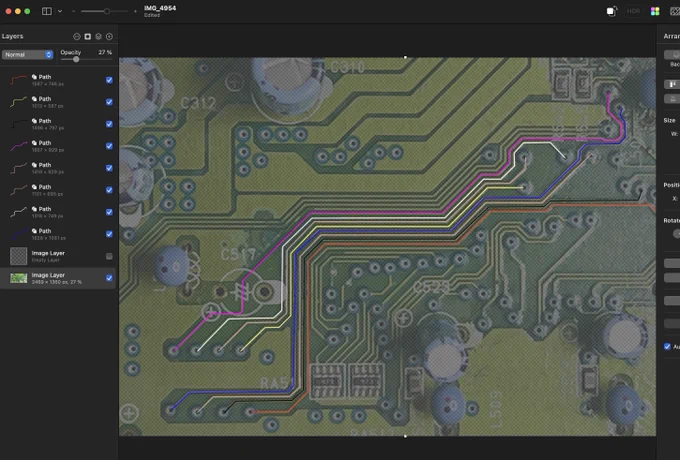
Task: Click the shape icon beside white Path layer name
Action: (x=34, y=209)
